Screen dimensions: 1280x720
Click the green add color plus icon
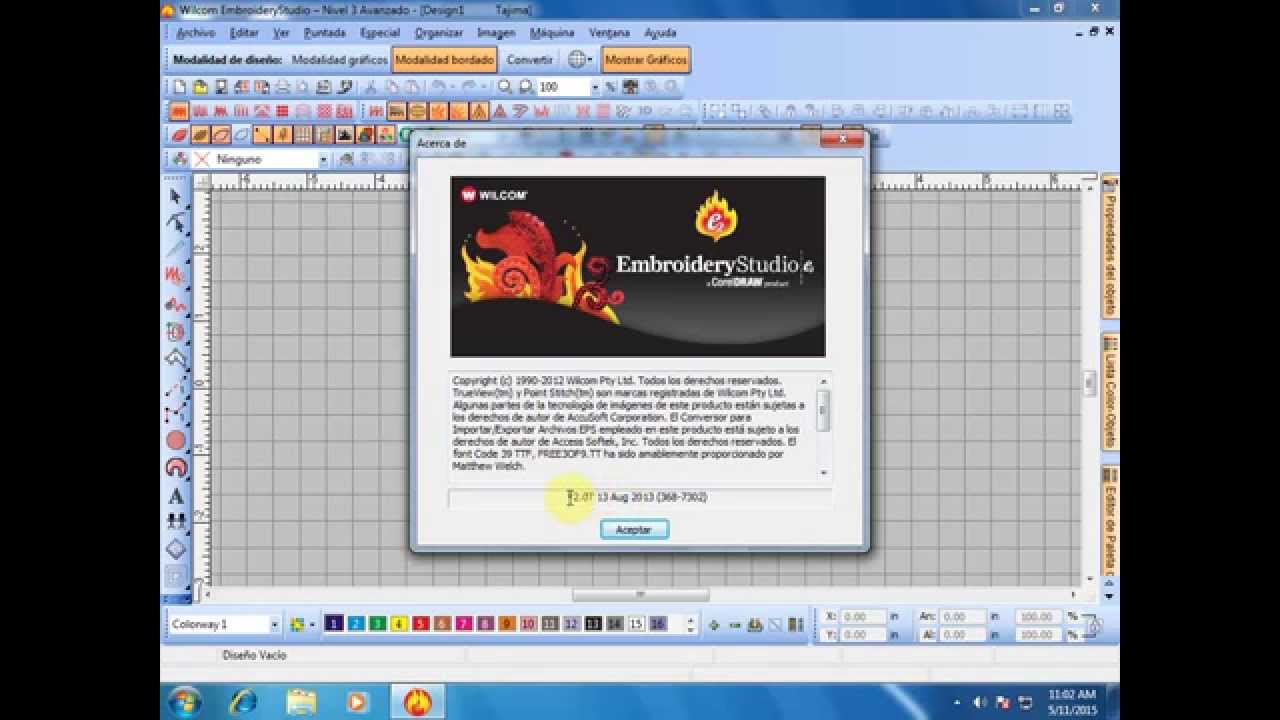[714, 625]
